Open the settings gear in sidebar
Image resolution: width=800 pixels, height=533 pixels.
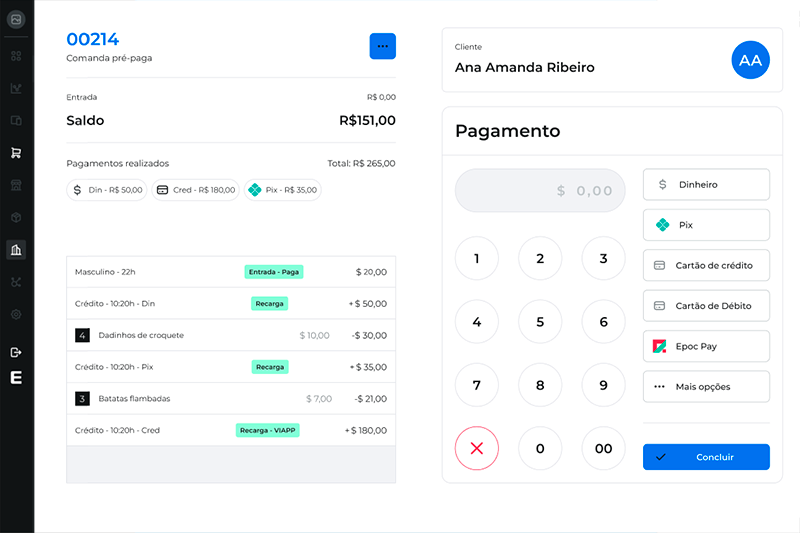click(16, 314)
